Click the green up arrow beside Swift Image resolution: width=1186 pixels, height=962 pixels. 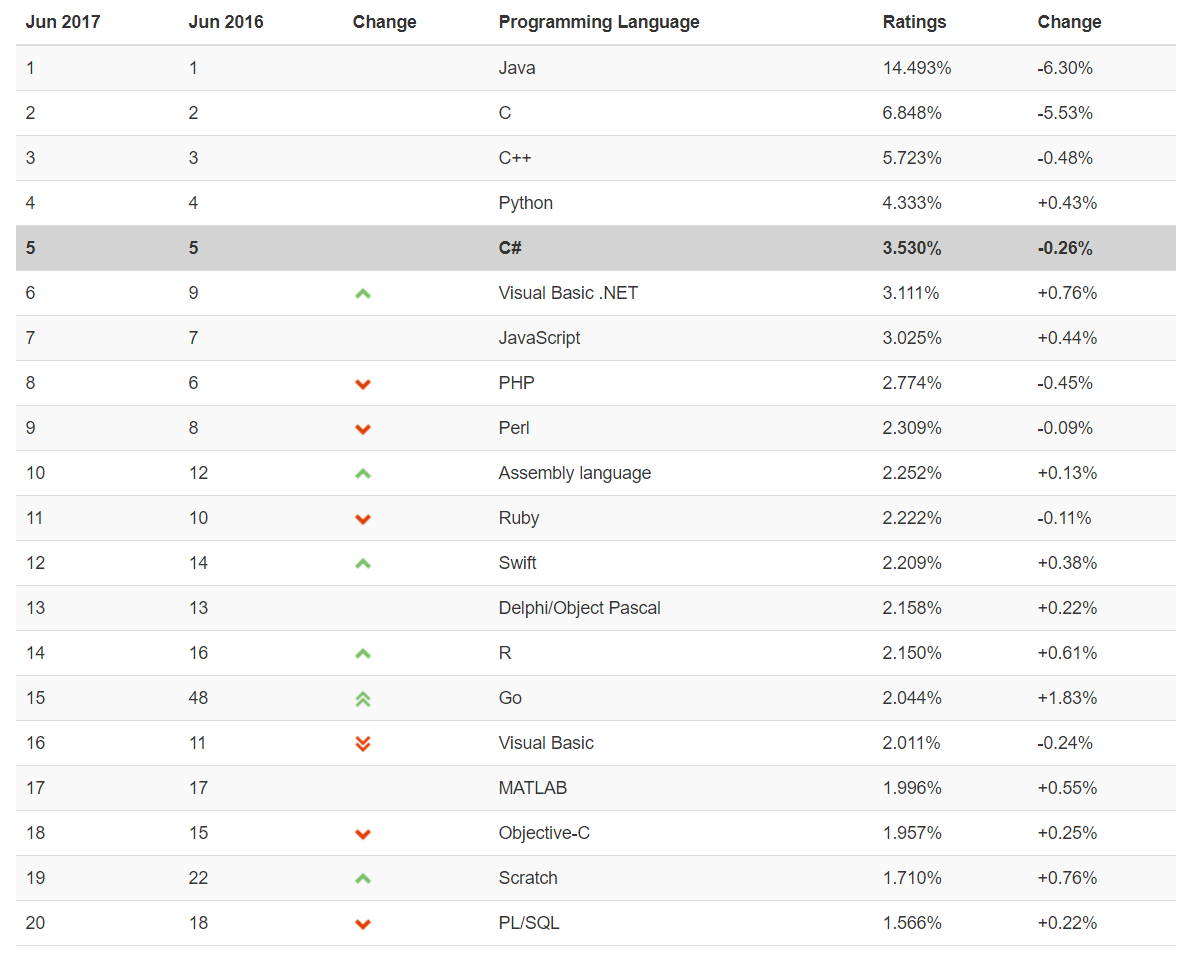(x=363, y=564)
